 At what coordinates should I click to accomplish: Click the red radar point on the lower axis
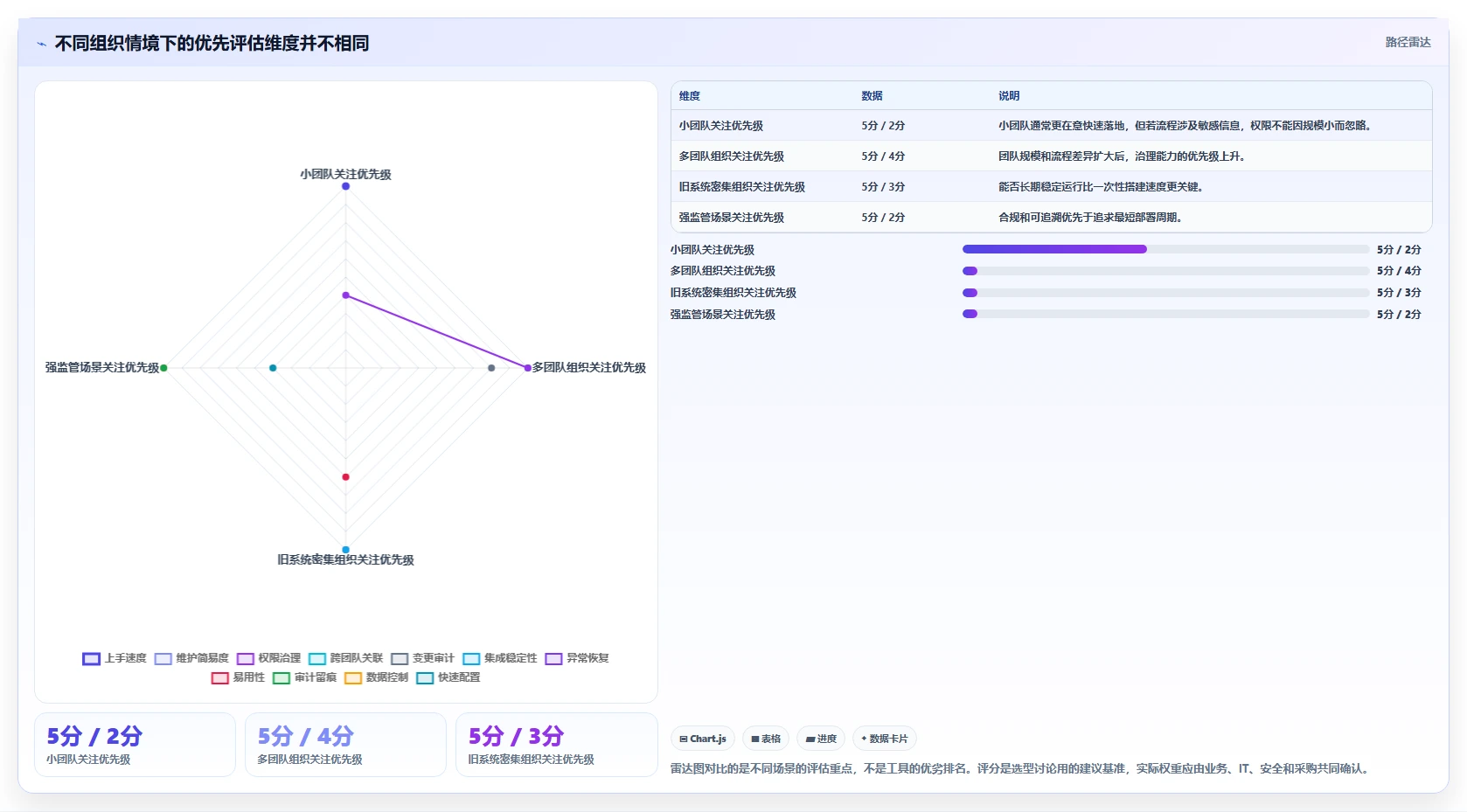[x=345, y=476]
